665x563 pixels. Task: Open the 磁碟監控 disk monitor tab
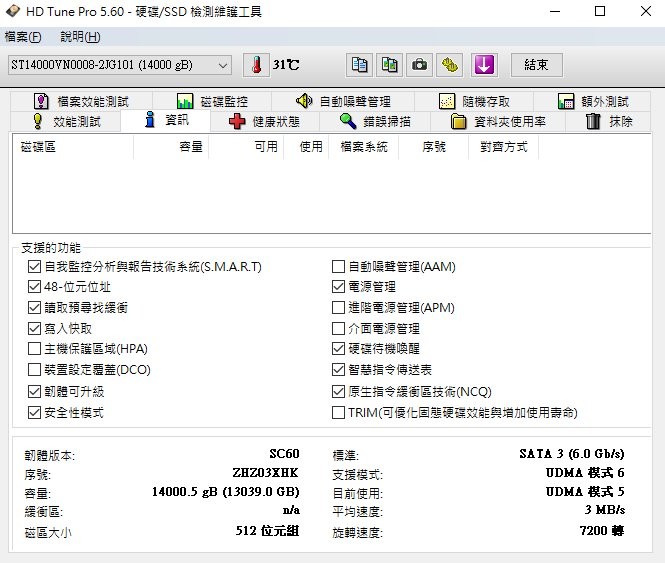211,101
